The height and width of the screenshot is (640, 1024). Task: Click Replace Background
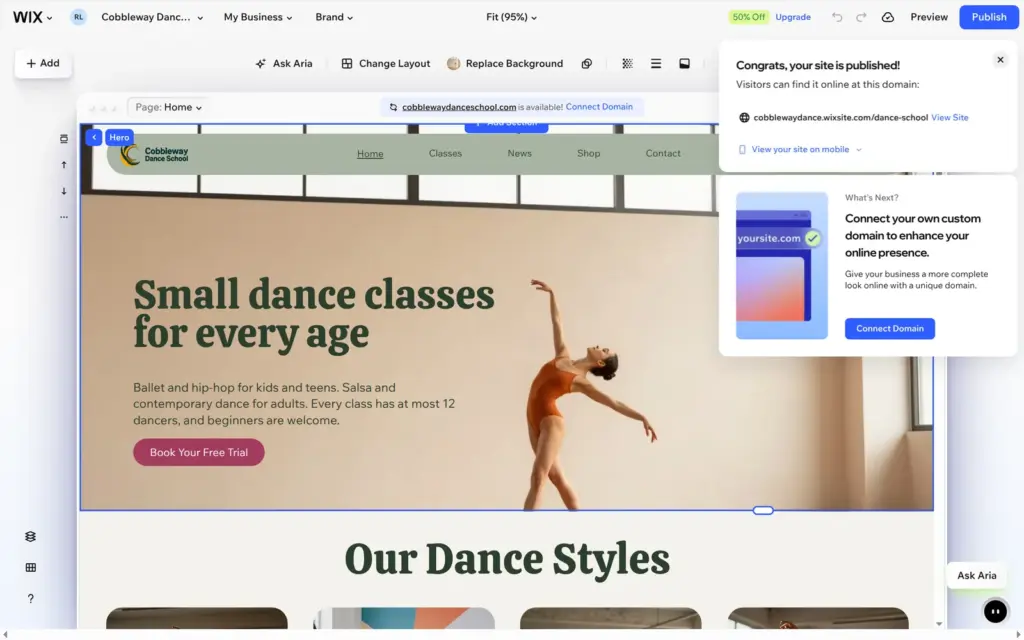pos(505,63)
